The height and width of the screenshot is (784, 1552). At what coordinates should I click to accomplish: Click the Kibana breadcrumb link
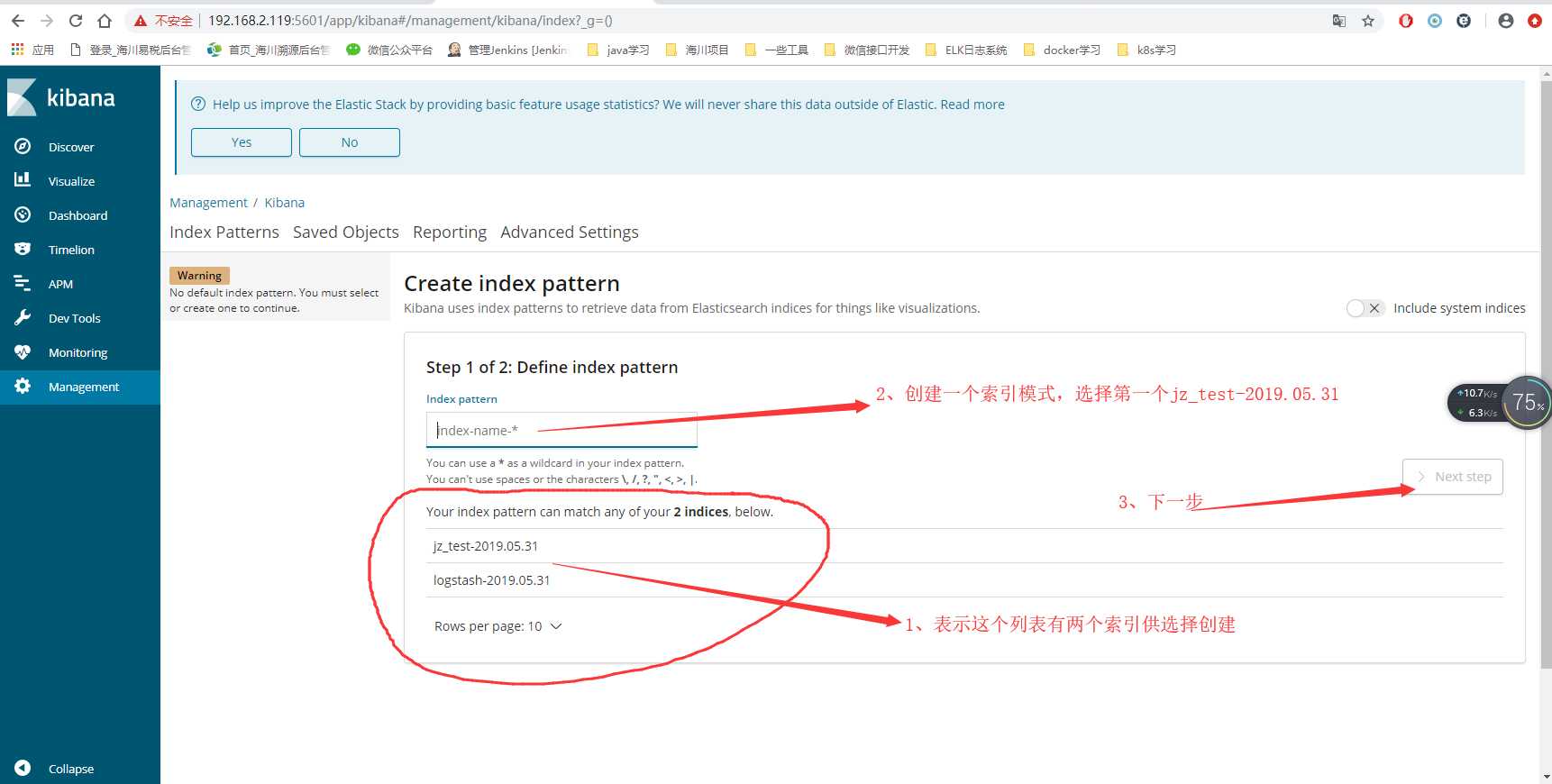[x=285, y=203]
